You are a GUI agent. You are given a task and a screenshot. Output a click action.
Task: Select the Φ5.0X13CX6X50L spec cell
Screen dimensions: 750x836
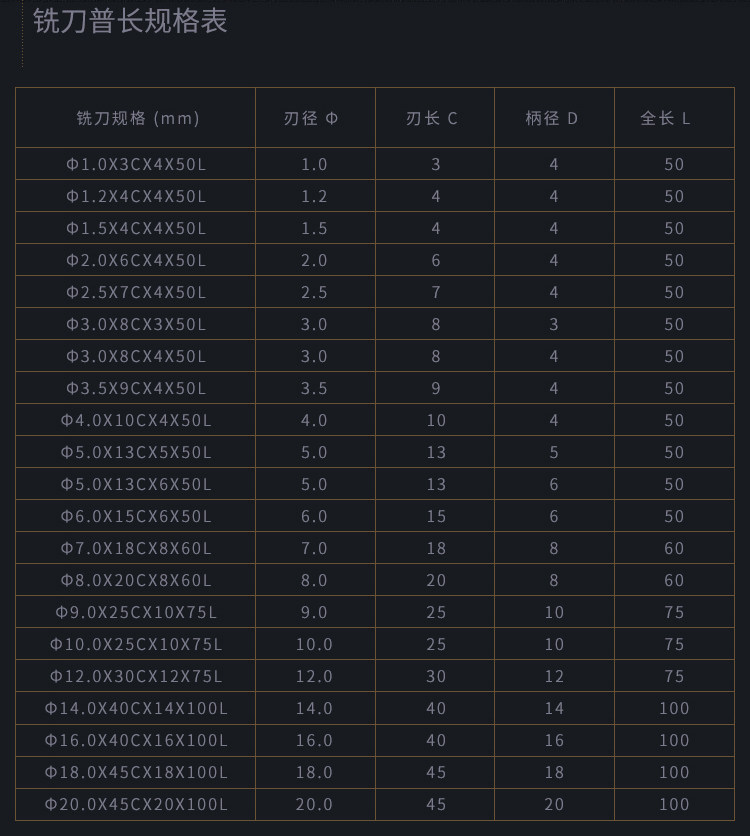pyautogui.click(x=136, y=484)
